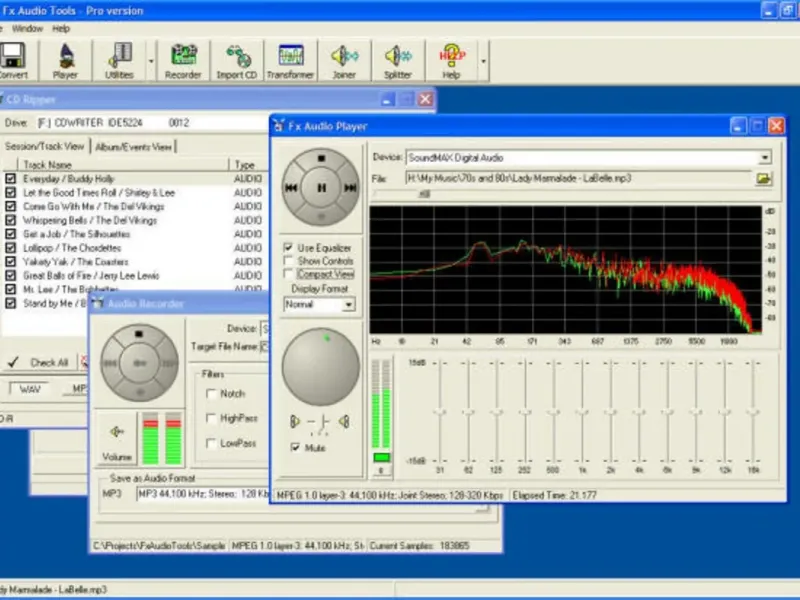Click right speaker balance icon
The width and height of the screenshot is (800, 600).
344,421
